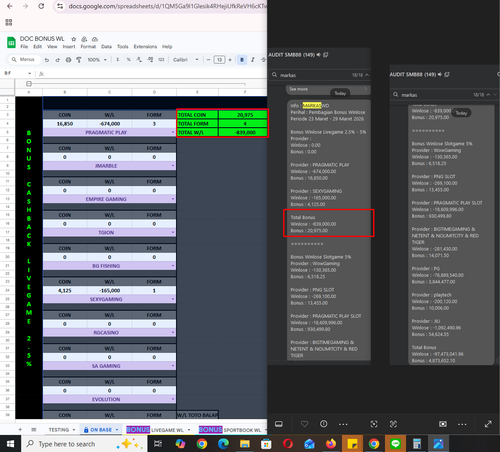Open the ON BASE sheet tab menu arrow
Viewport: 500px width, 452px height.
(x=117, y=430)
